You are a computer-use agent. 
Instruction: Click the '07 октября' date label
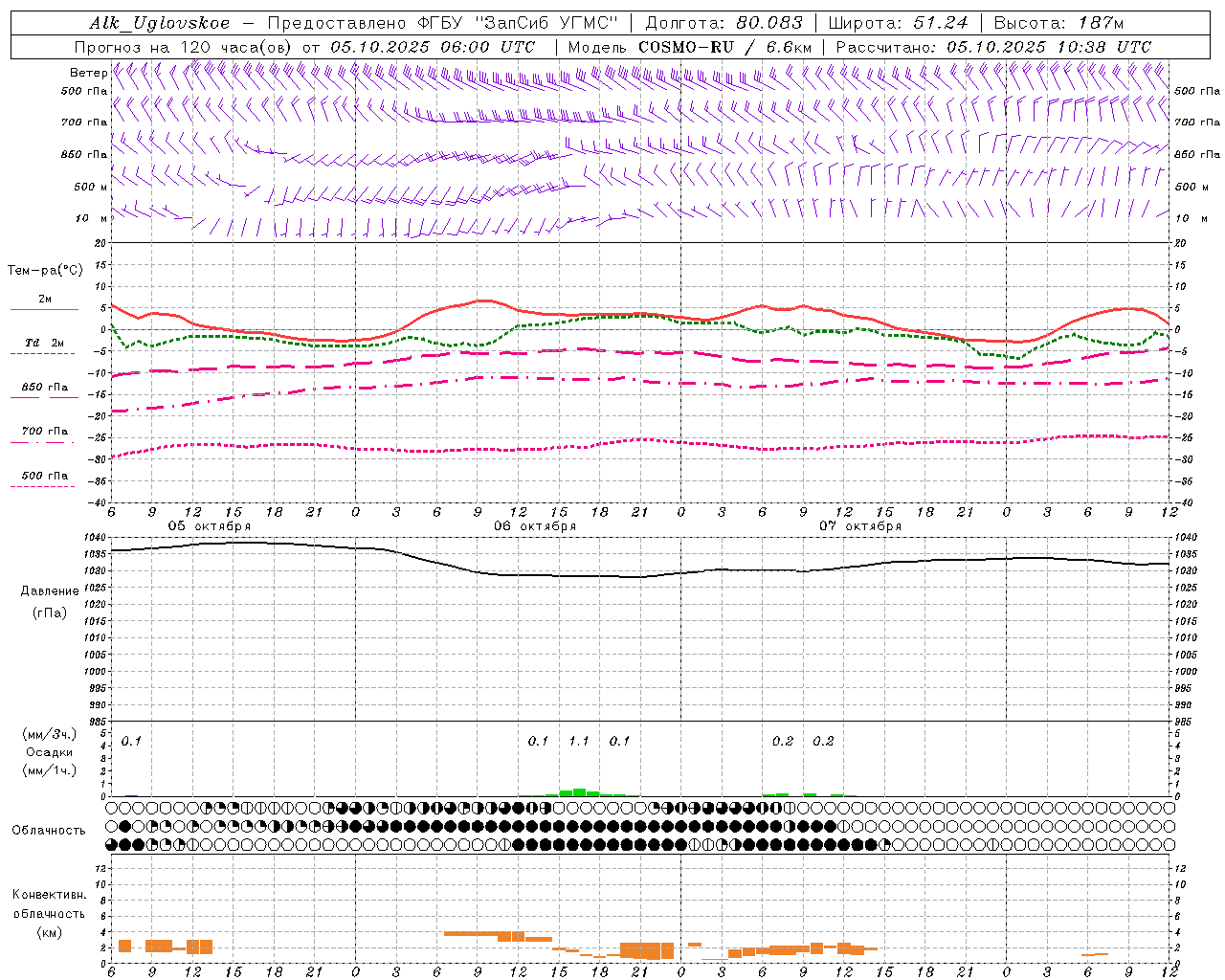tap(860, 526)
